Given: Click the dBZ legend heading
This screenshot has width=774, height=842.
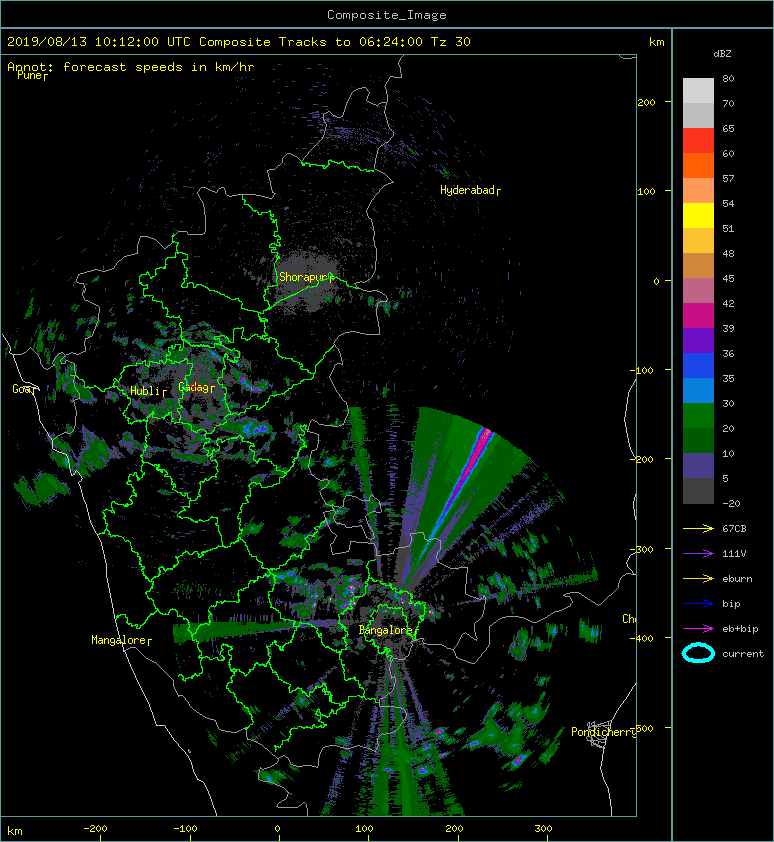Looking at the screenshot, I should (x=722, y=54).
